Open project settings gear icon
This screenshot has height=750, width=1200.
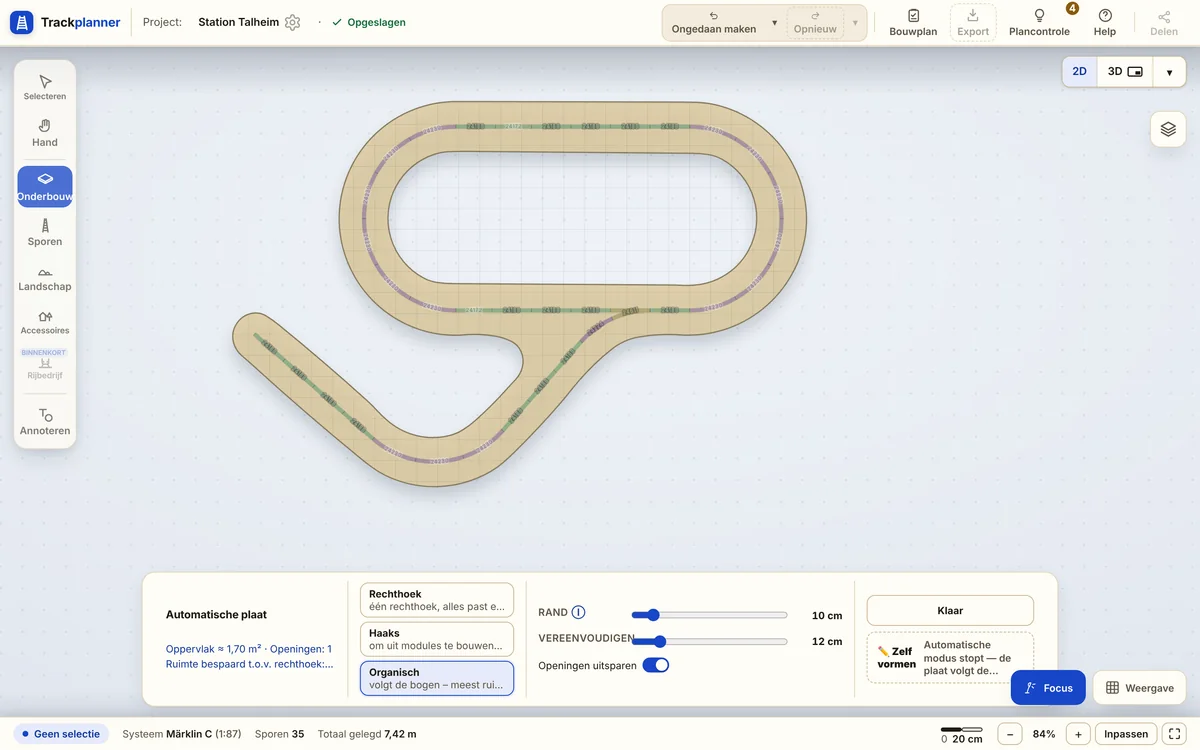(x=292, y=22)
